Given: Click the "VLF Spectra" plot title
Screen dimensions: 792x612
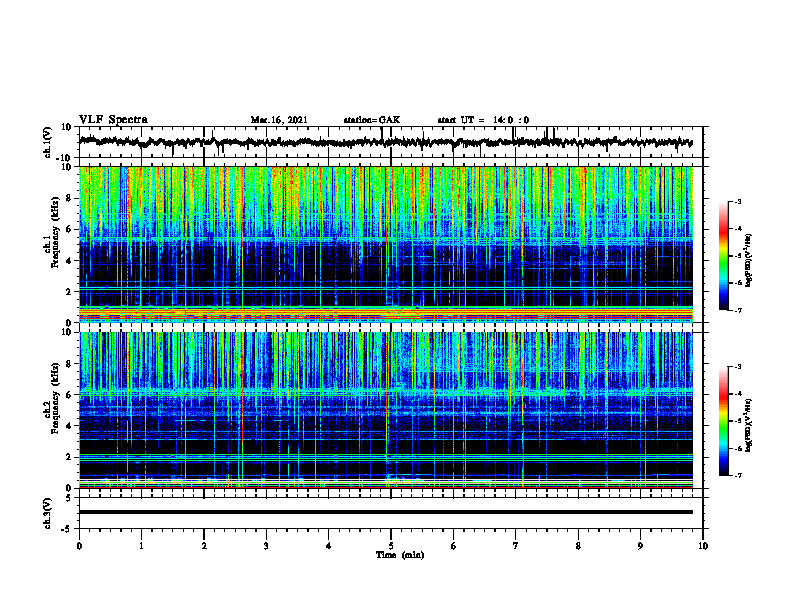Looking at the screenshot, I should click(x=113, y=120).
